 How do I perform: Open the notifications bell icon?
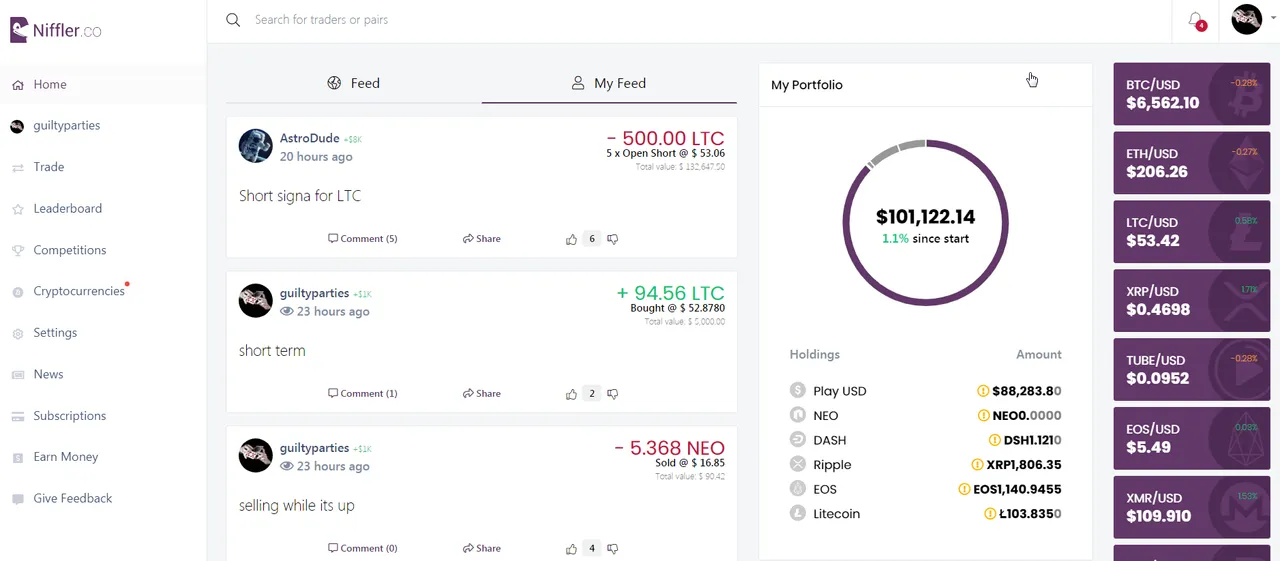[x=1195, y=20]
